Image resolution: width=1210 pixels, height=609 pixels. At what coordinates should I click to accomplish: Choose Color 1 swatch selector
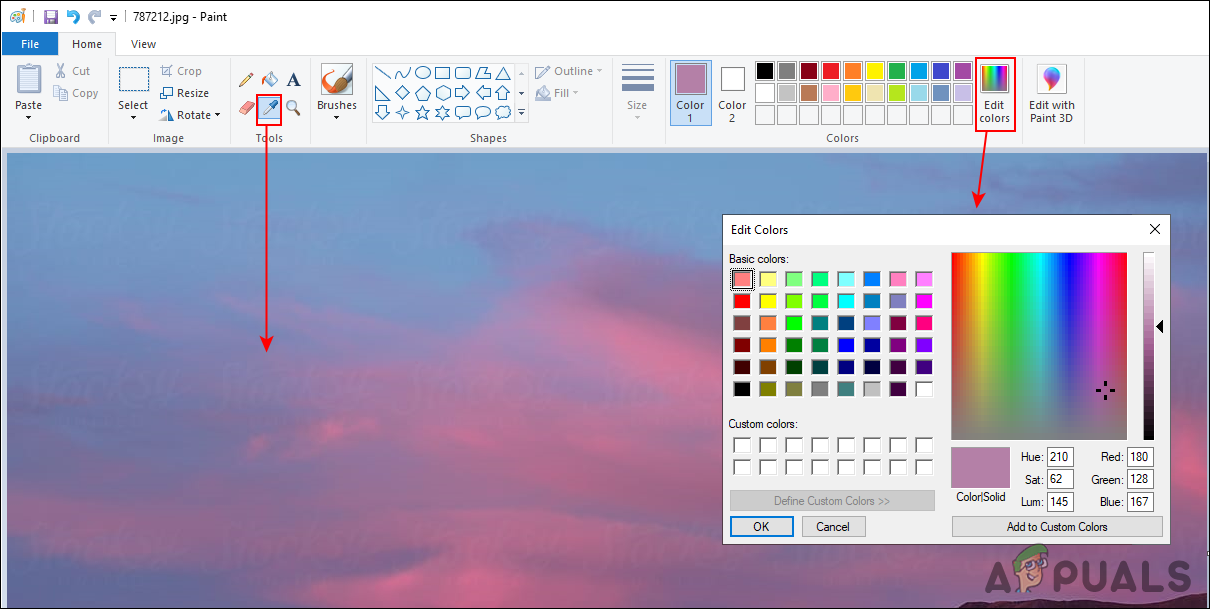pos(690,92)
